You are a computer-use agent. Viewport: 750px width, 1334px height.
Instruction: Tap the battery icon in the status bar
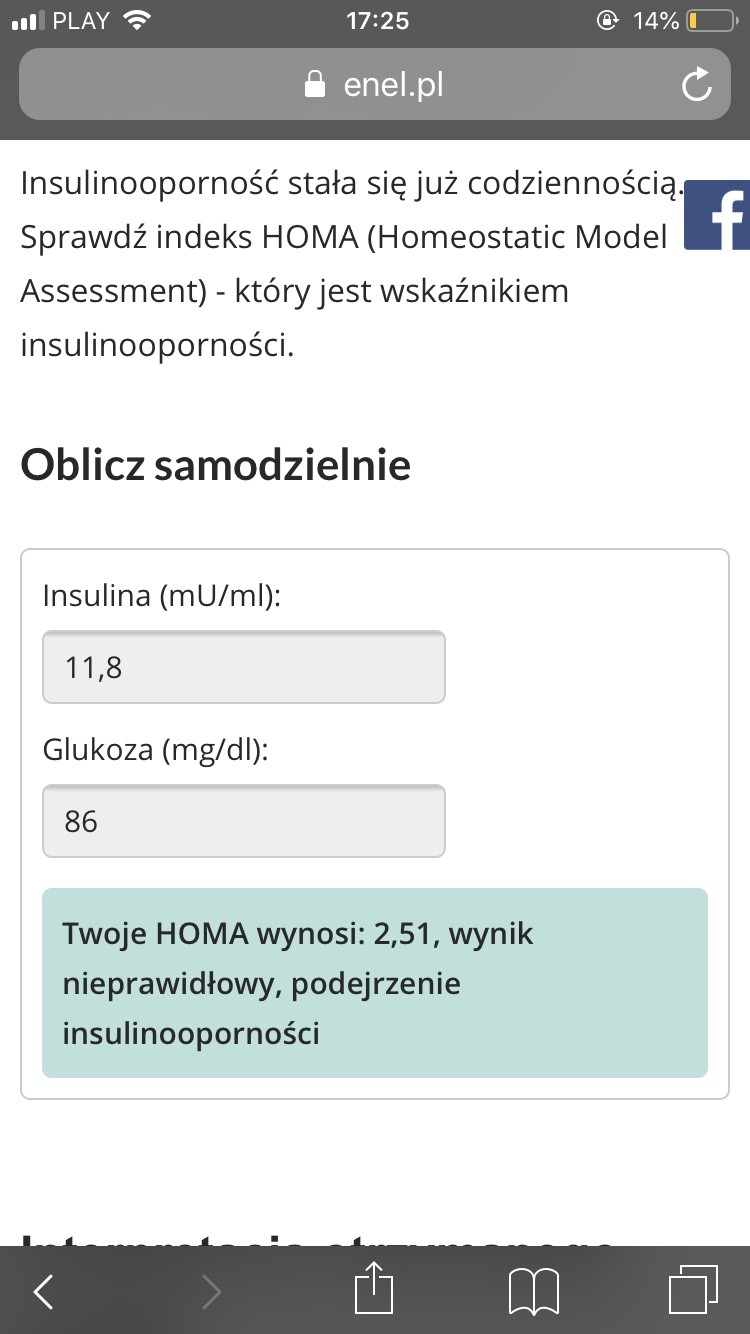point(711,21)
